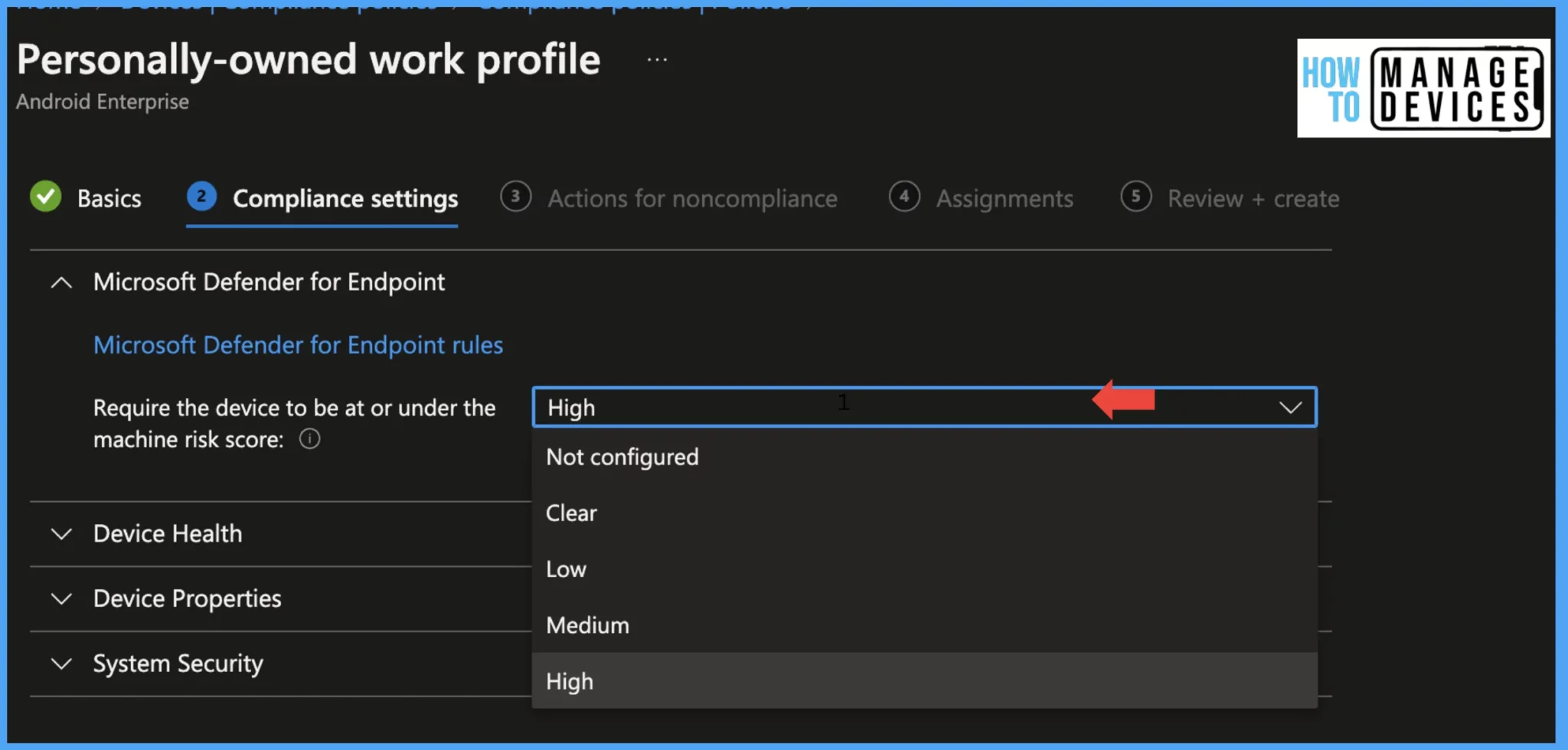1568x750 pixels.
Task: Choose Low risk score option
Action: pyautogui.click(x=924, y=569)
